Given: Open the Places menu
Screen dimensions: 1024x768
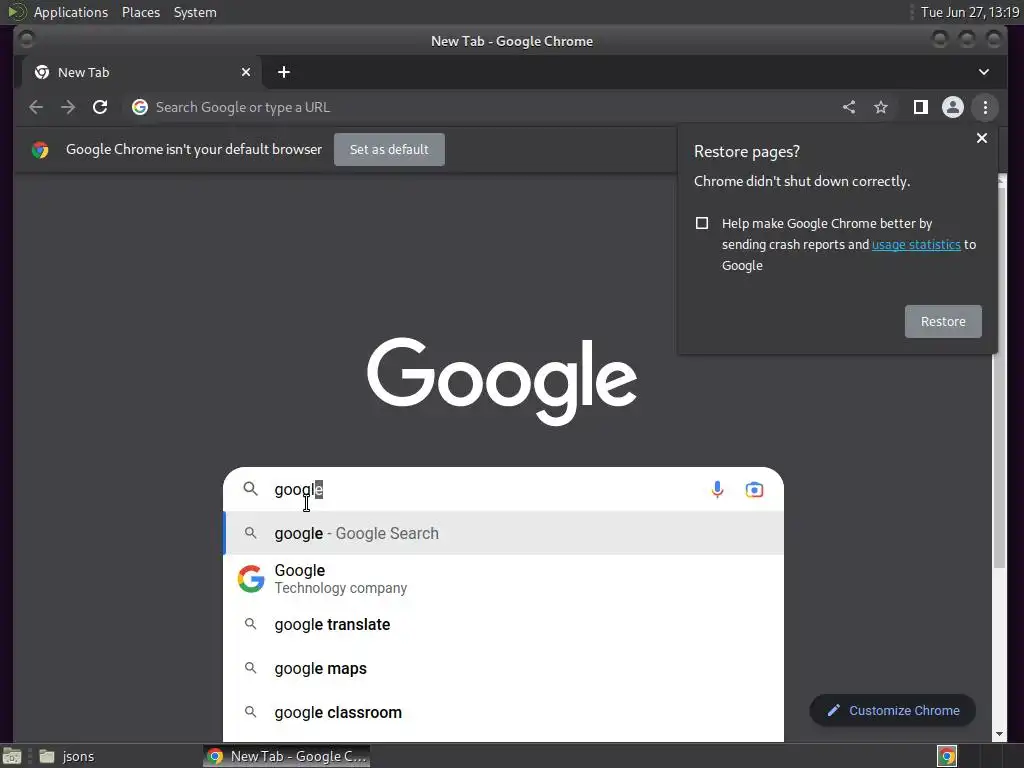Looking at the screenshot, I should [141, 12].
